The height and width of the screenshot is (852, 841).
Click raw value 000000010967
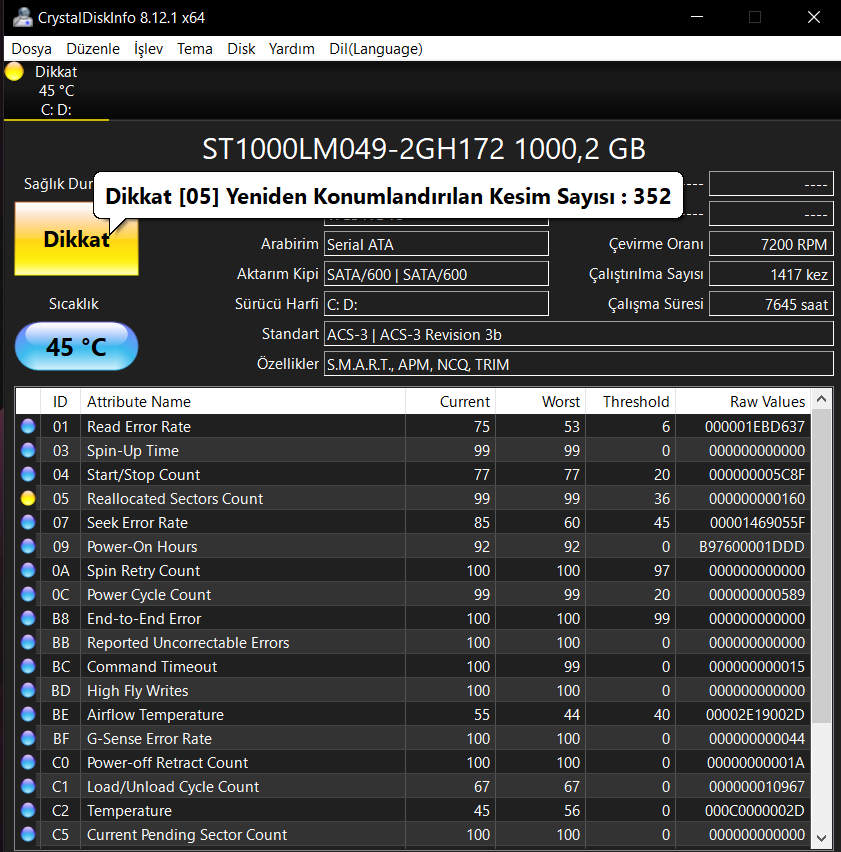757,786
